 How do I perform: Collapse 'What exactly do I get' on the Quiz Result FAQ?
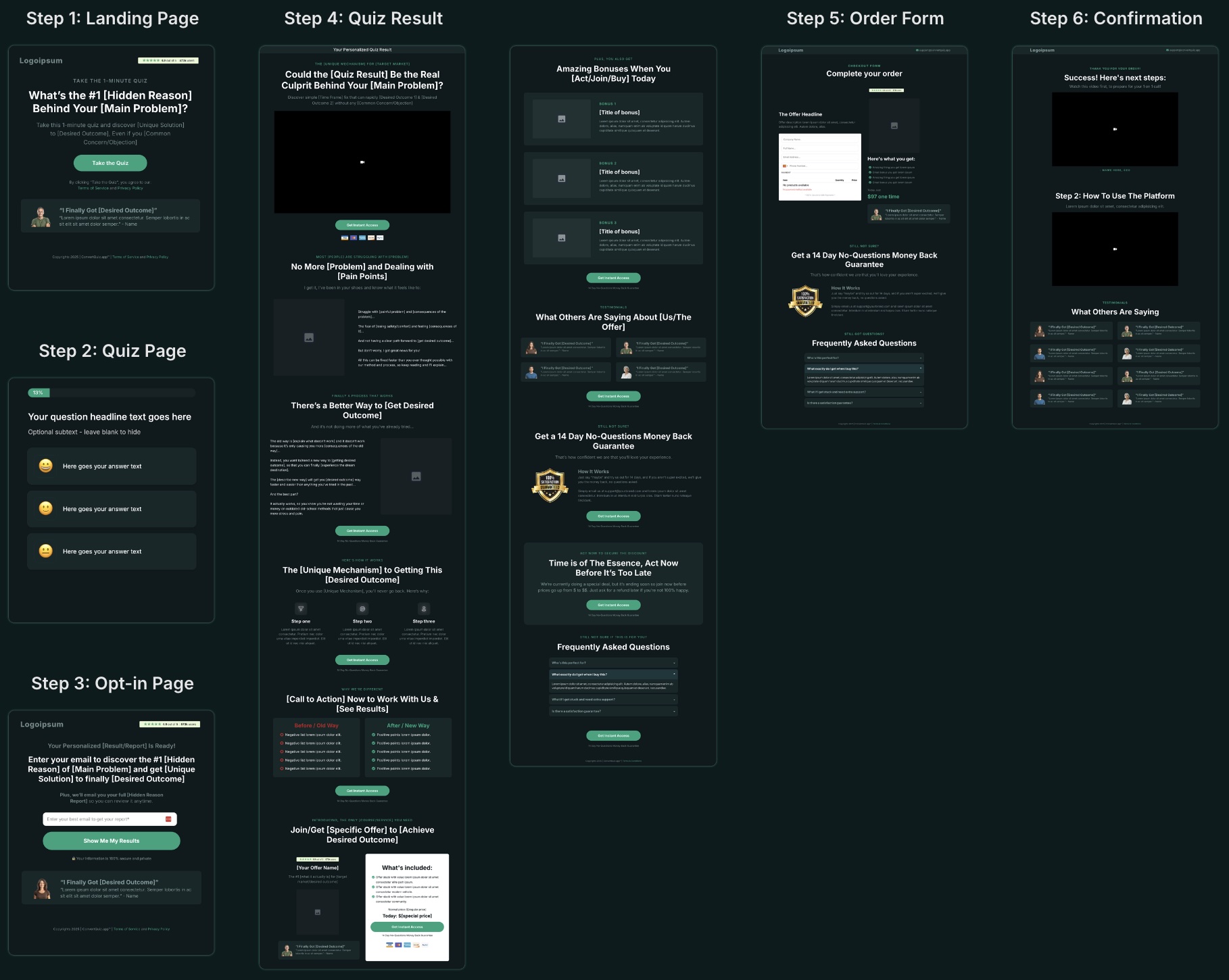click(613, 675)
